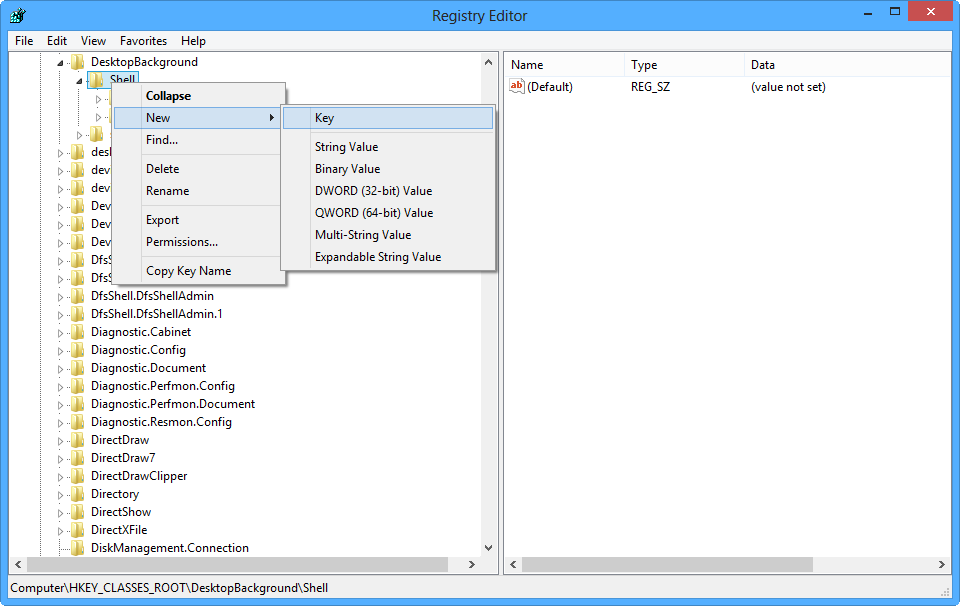
Task: Open Permissions... from the context menu
Action: point(199,242)
